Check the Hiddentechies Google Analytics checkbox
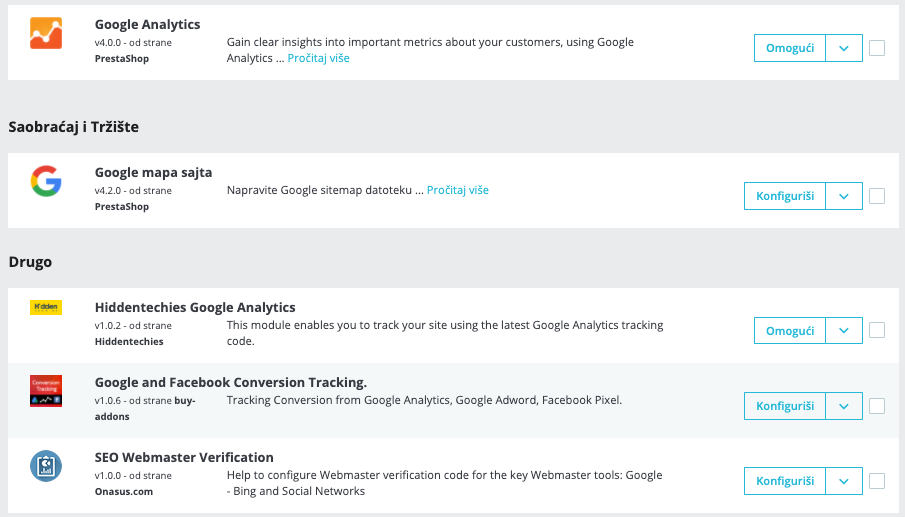Screen dimensions: 905x517 (877, 330)
